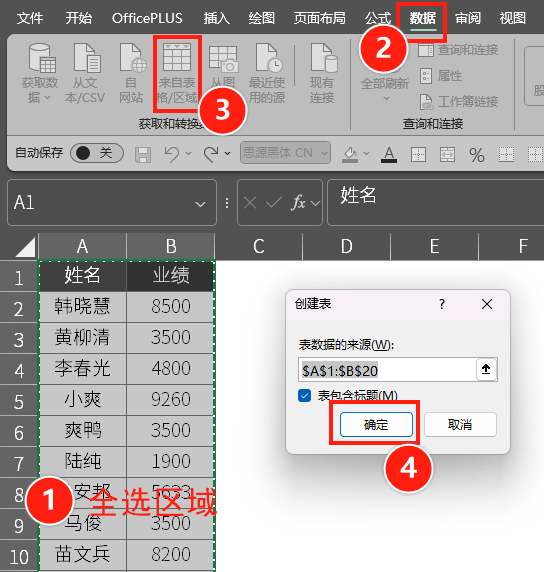The image size is (544, 572).
Task: Uncheck the table has headers (表包含标题) checkbox
Action: point(304,395)
